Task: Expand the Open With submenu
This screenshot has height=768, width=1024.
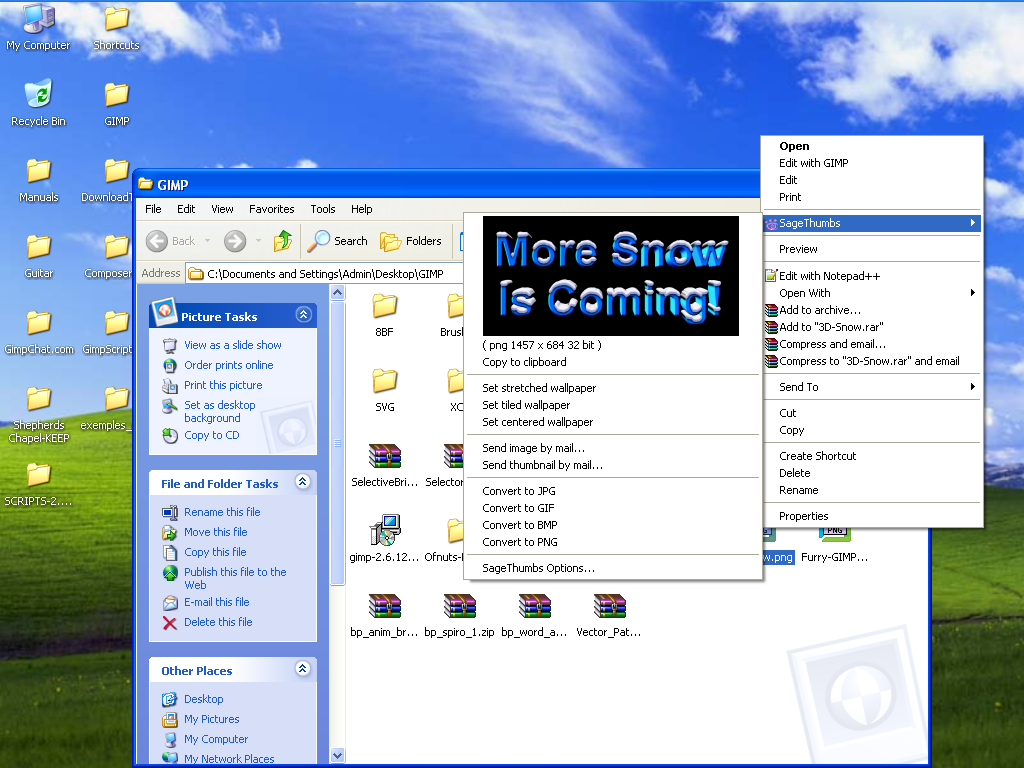Action: [x=872, y=293]
